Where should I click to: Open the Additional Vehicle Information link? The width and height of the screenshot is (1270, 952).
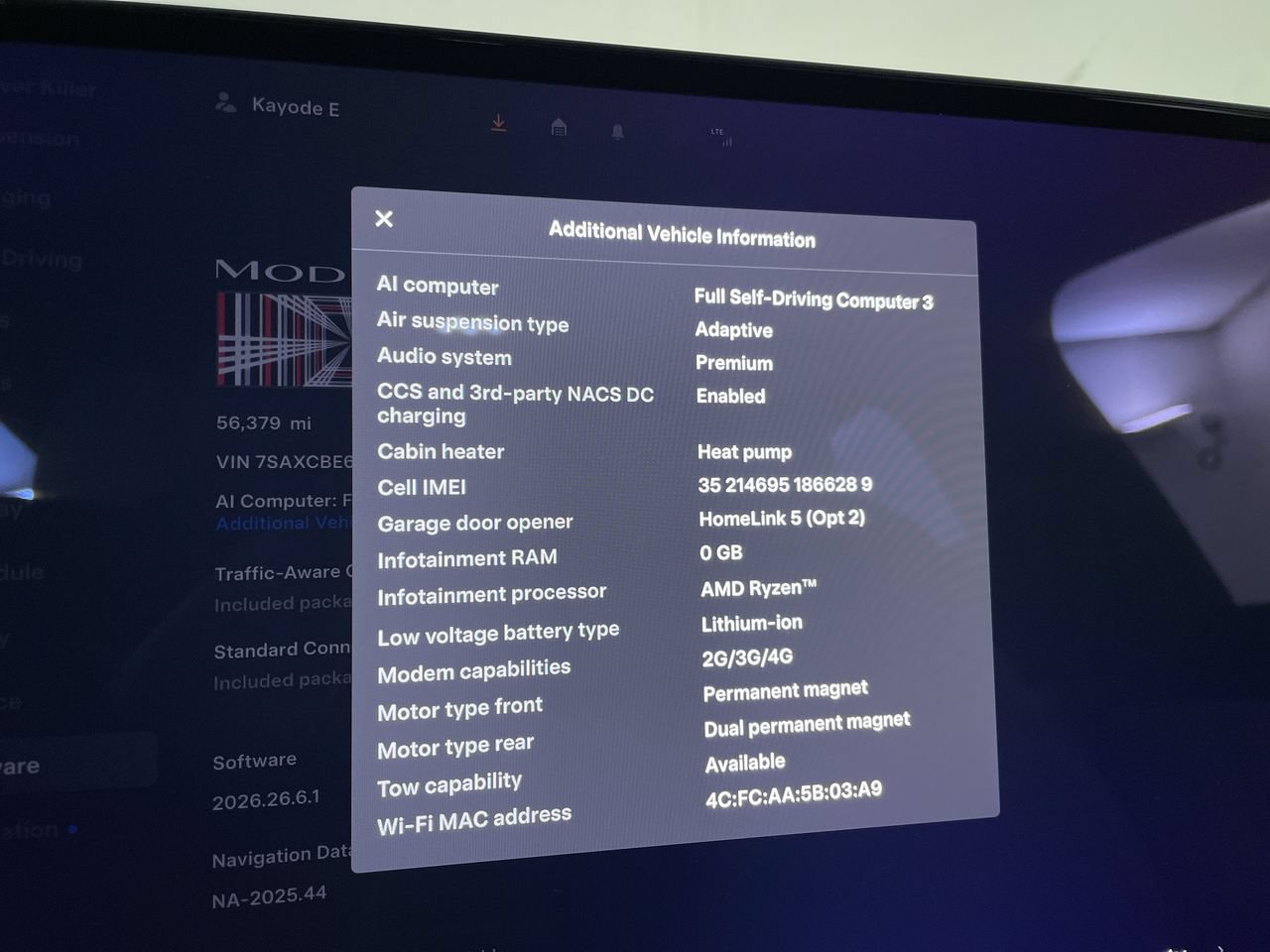pos(284,523)
